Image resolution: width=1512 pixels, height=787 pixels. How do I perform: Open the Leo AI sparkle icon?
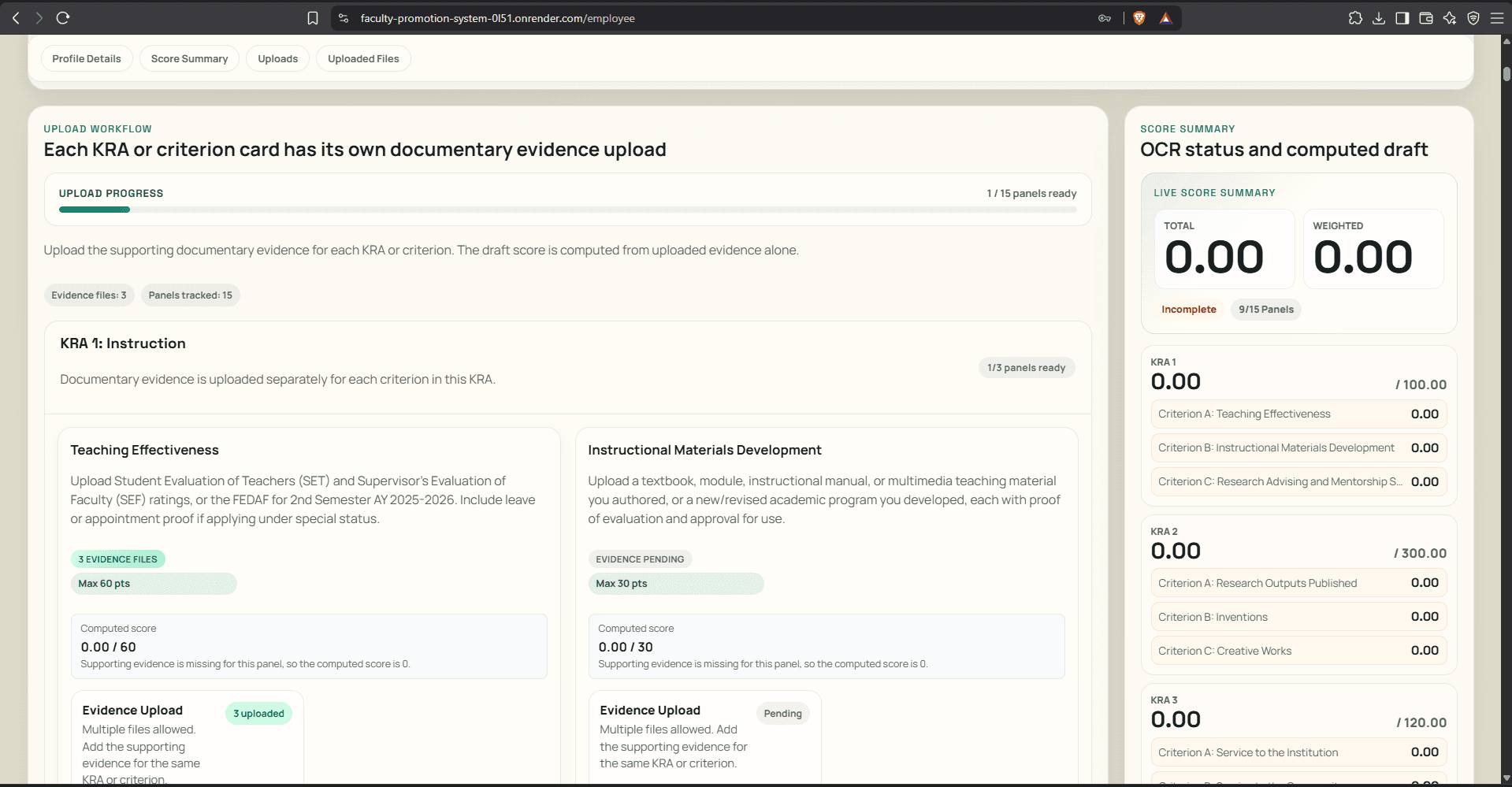(x=1450, y=18)
